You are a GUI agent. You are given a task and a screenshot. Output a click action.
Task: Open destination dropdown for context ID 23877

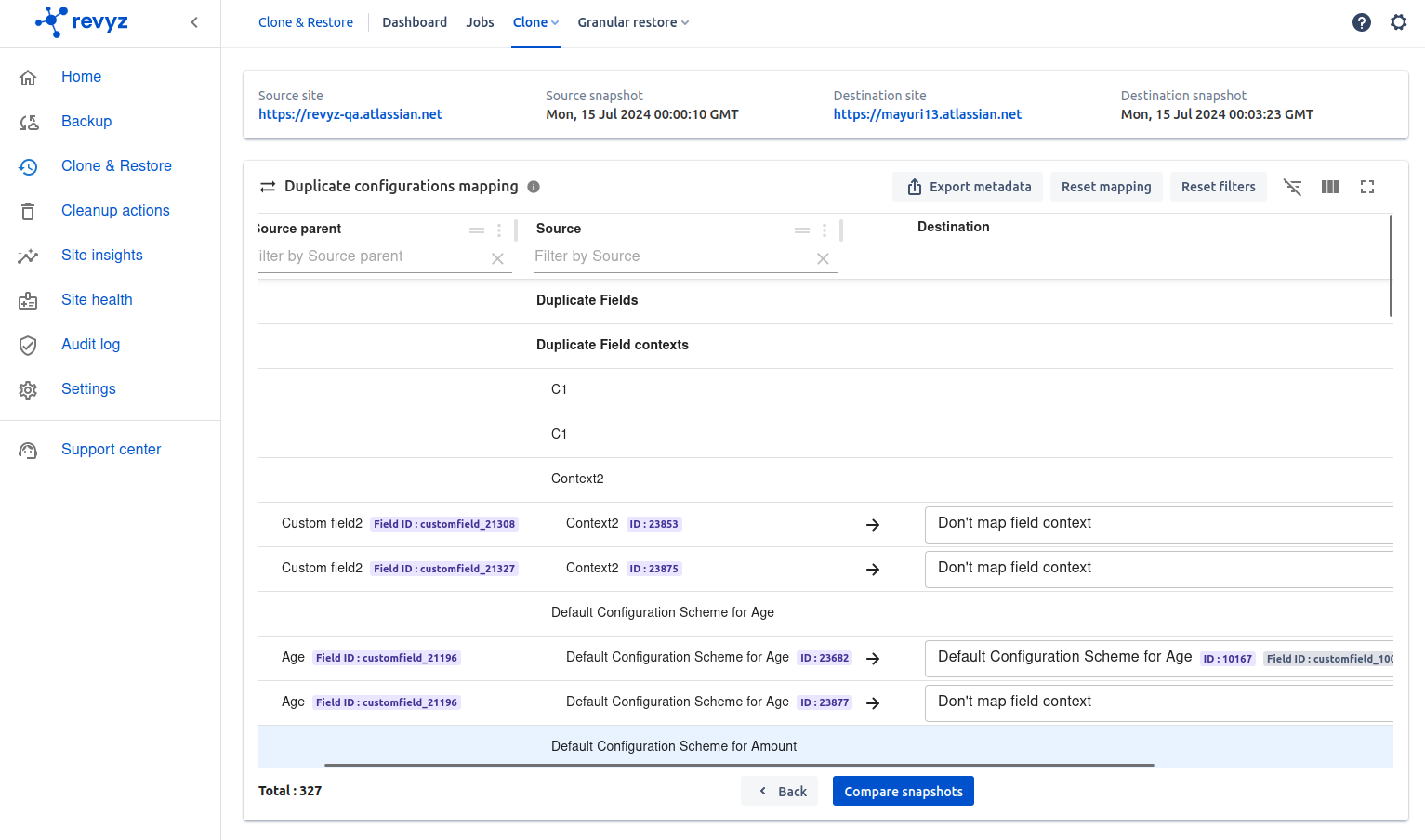pyautogui.click(x=1157, y=702)
